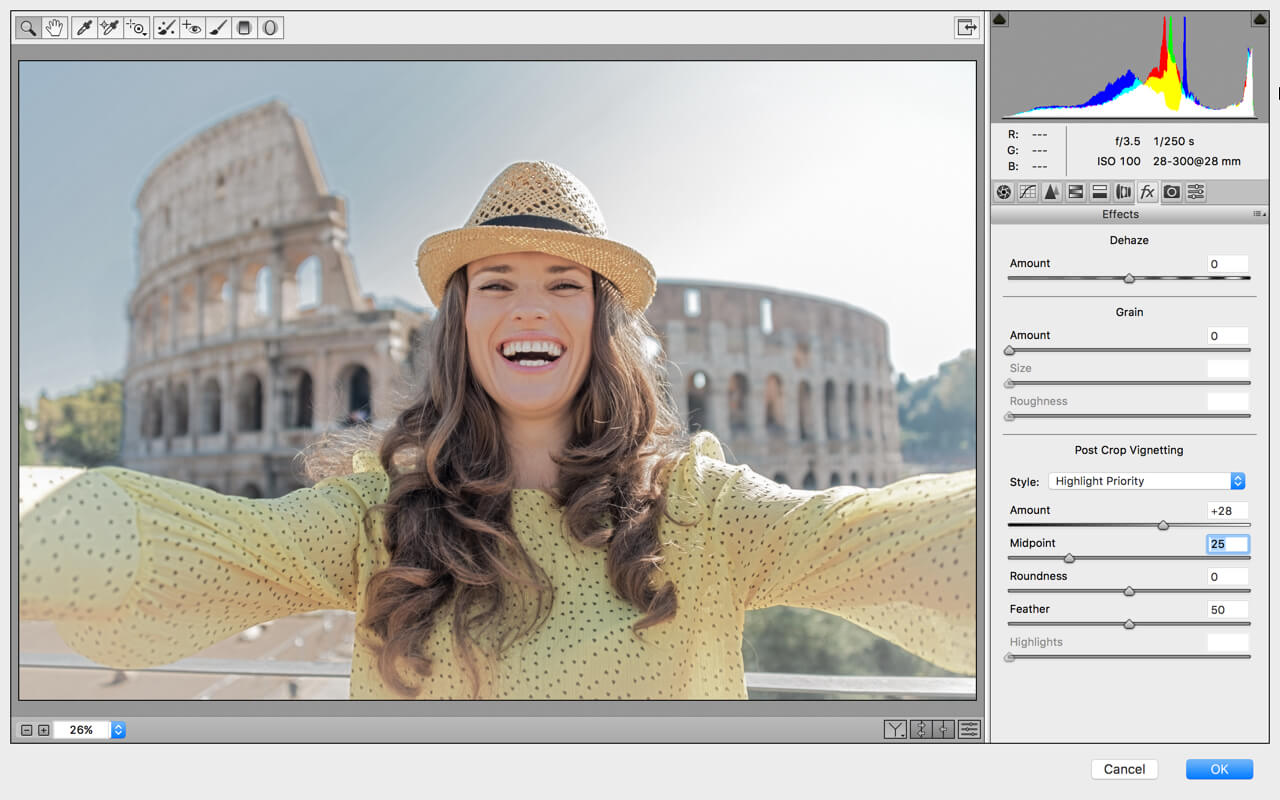Adjust the Vignetting Amount slider
The height and width of the screenshot is (800, 1280).
pos(1163,525)
